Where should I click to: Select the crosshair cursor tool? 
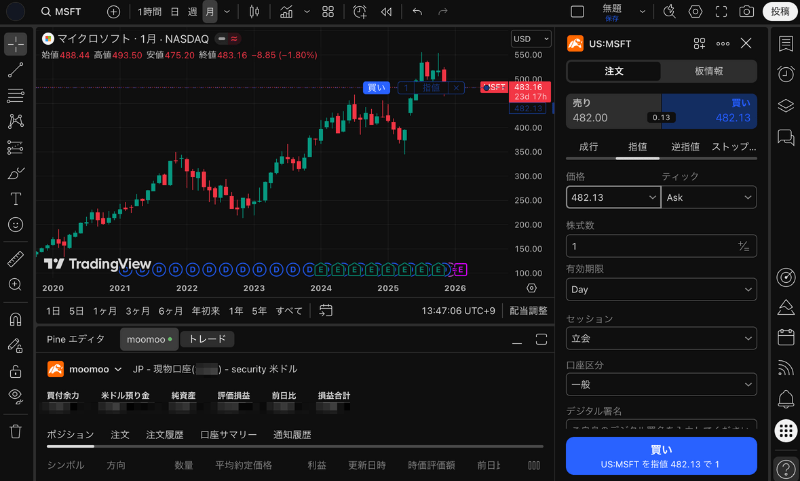[16, 44]
